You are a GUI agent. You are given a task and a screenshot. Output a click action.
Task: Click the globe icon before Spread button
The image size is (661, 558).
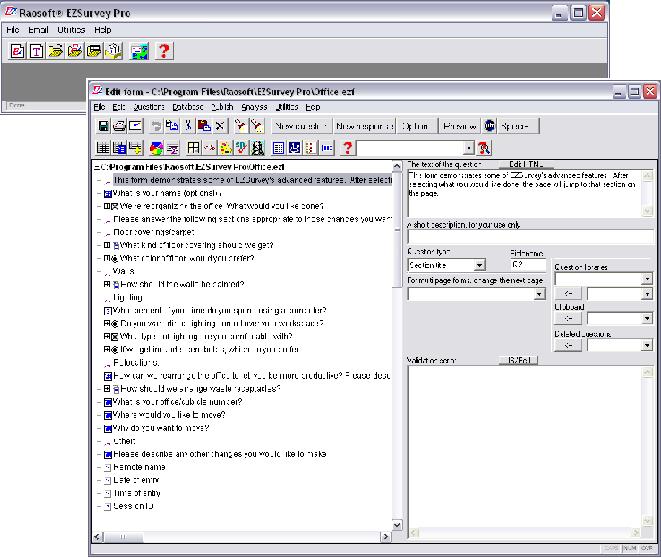(489, 126)
